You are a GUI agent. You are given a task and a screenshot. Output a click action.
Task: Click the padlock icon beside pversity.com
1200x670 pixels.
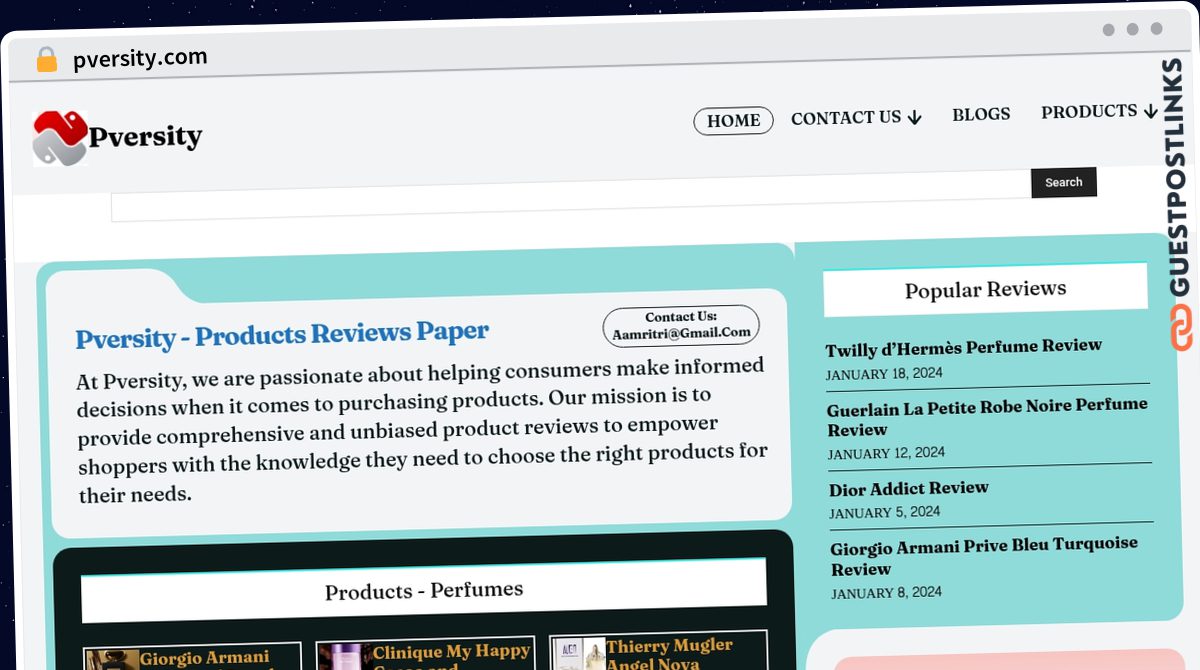pos(47,60)
